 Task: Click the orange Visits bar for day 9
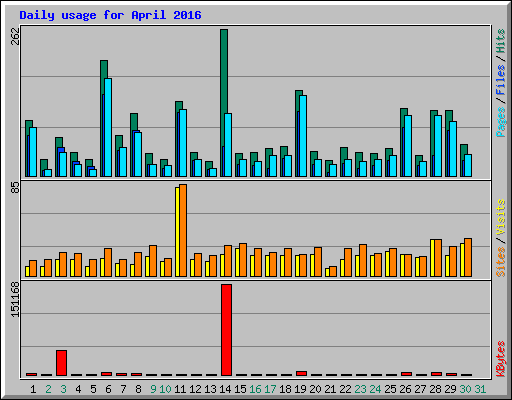(153, 261)
